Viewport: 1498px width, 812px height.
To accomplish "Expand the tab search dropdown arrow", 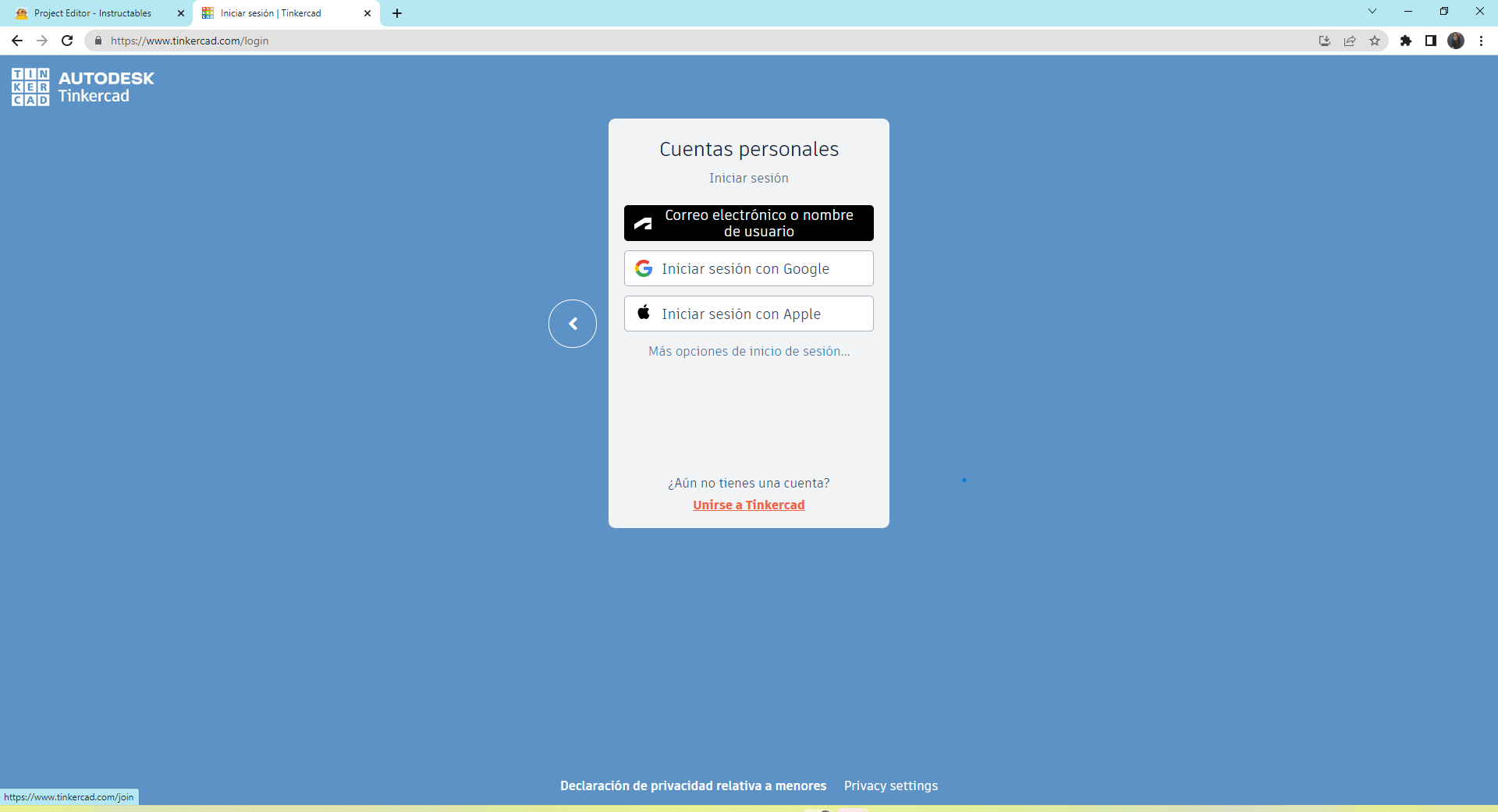I will (1372, 11).
